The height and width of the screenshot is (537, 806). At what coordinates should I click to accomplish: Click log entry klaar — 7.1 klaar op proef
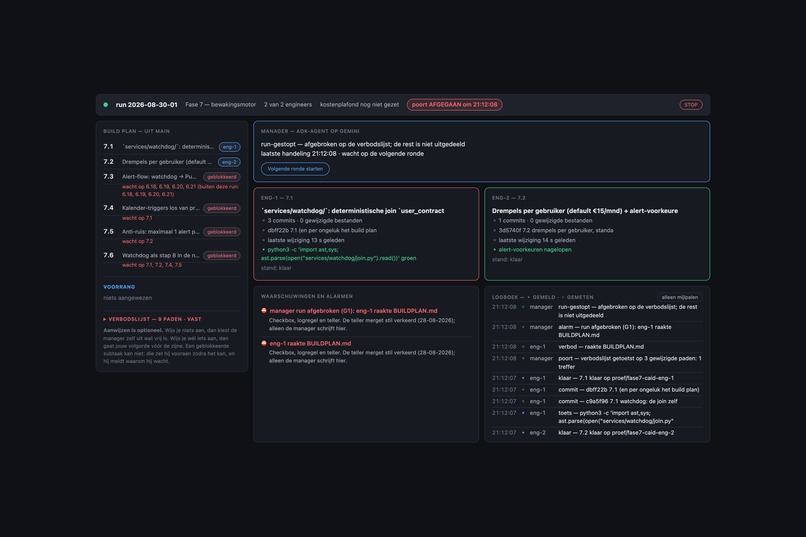pos(597,378)
